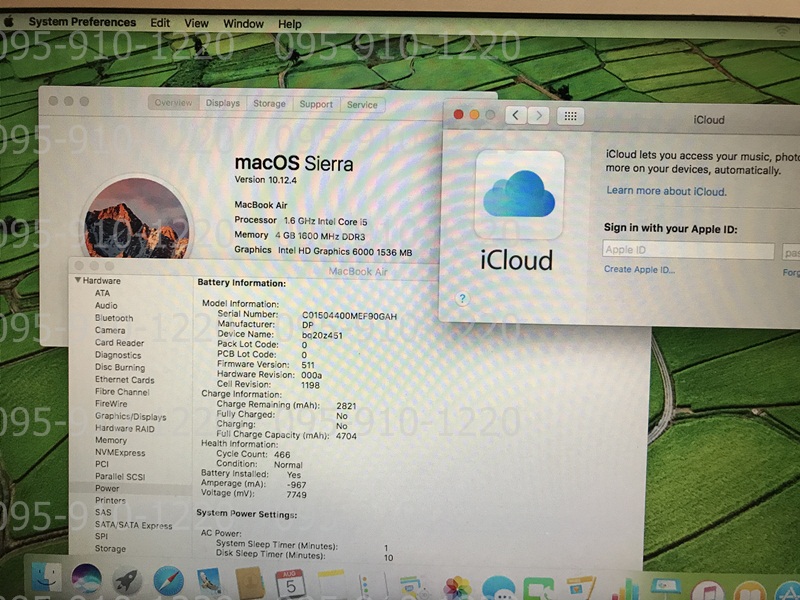Click the Apple ID input field
This screenshot has width=800, height=600.
click(688, 251)
